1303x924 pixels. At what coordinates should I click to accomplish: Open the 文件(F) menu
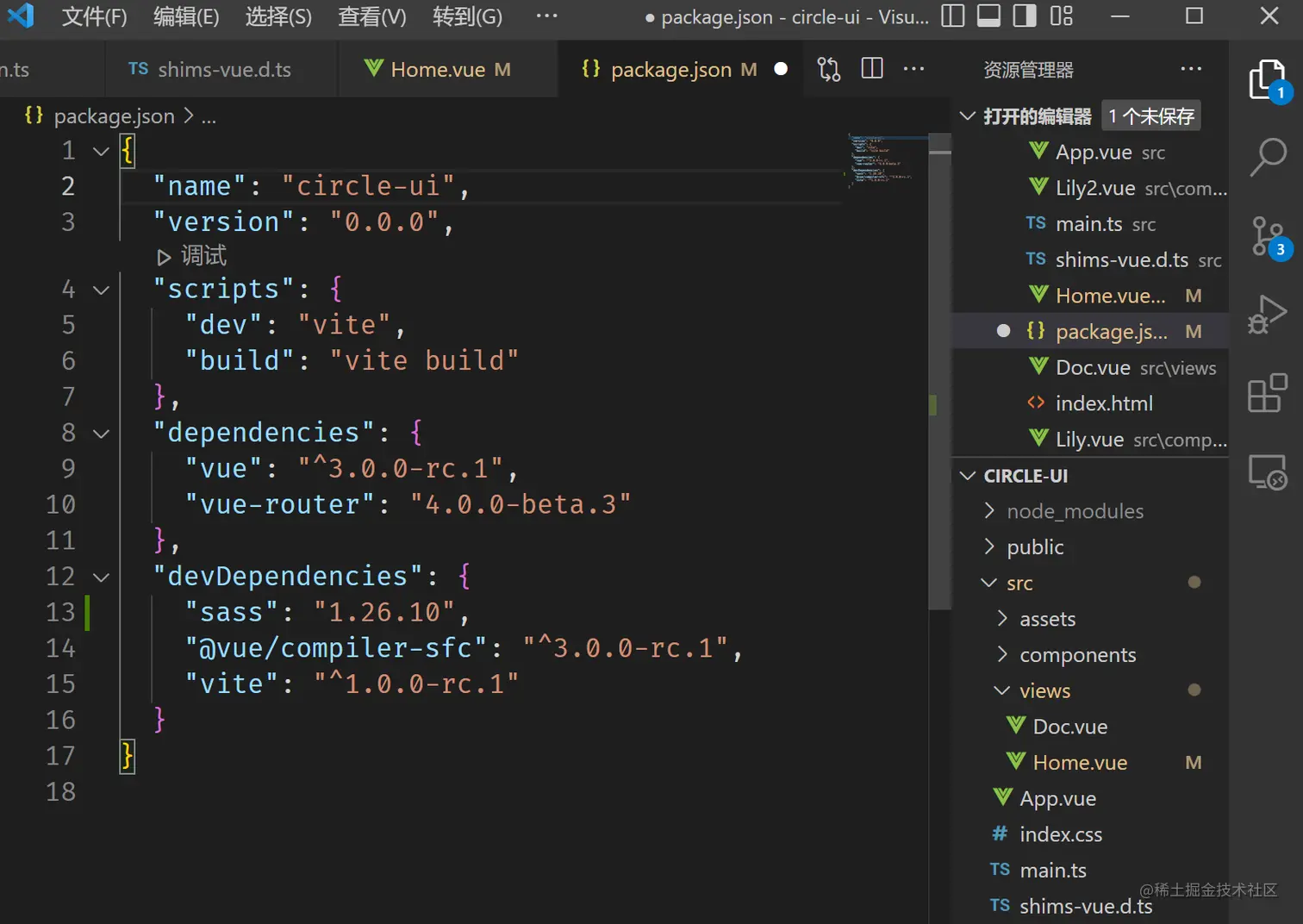click(x=94, y=16)
